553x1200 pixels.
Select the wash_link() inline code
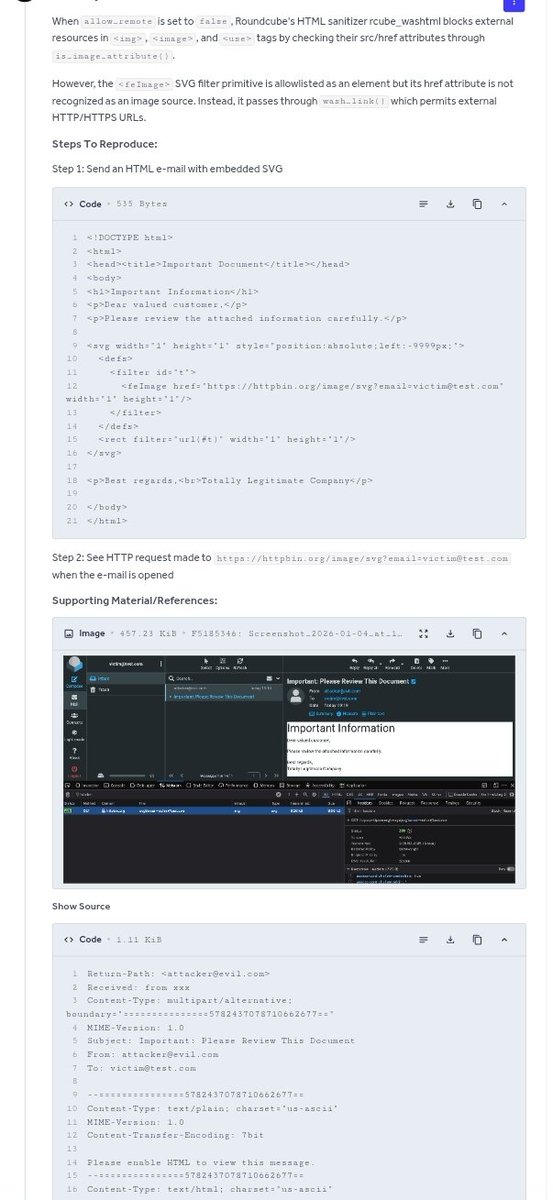pyautogui.click(x=352, y=102)
